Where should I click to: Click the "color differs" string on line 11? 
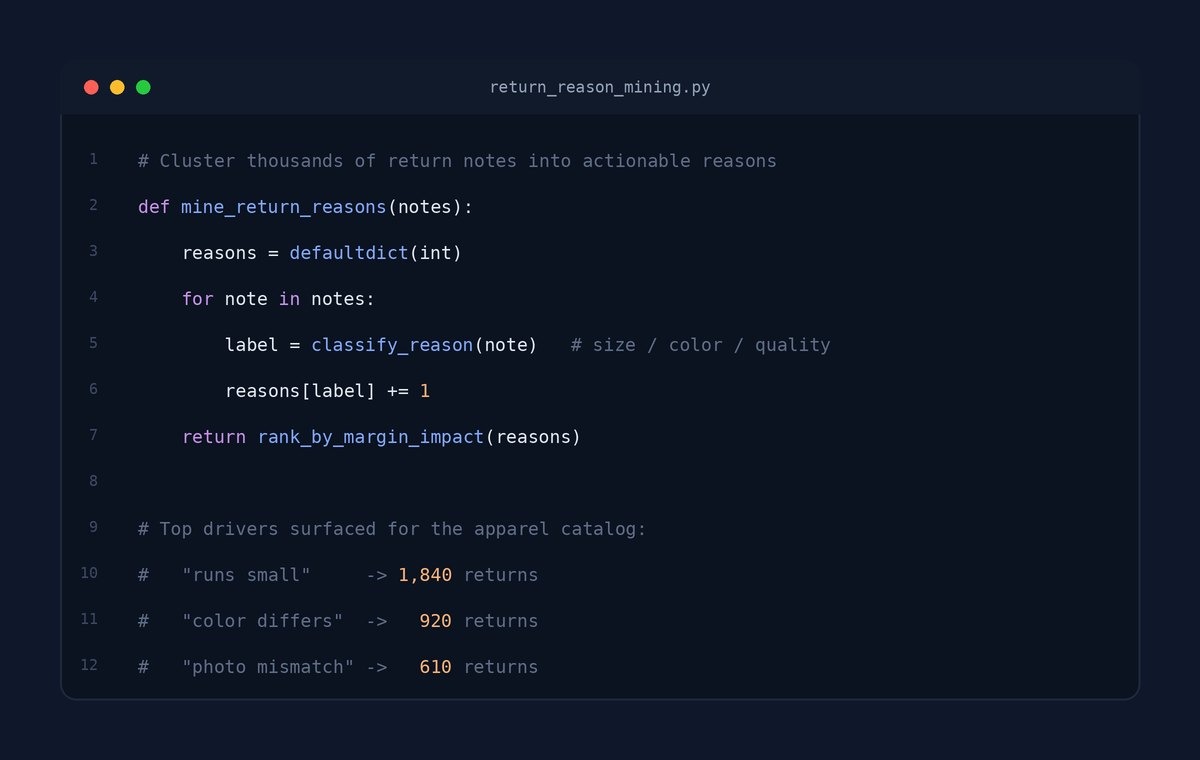(263, 621)
